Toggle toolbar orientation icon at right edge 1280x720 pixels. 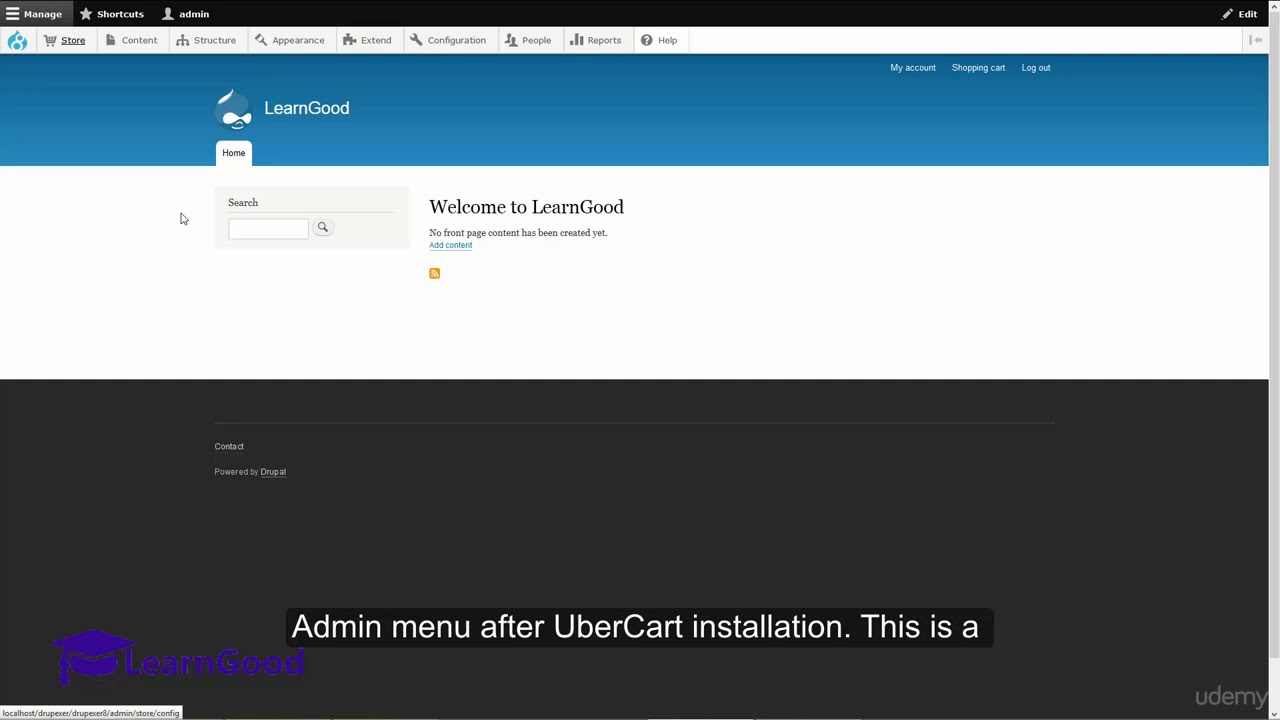tap(1256, 40)
